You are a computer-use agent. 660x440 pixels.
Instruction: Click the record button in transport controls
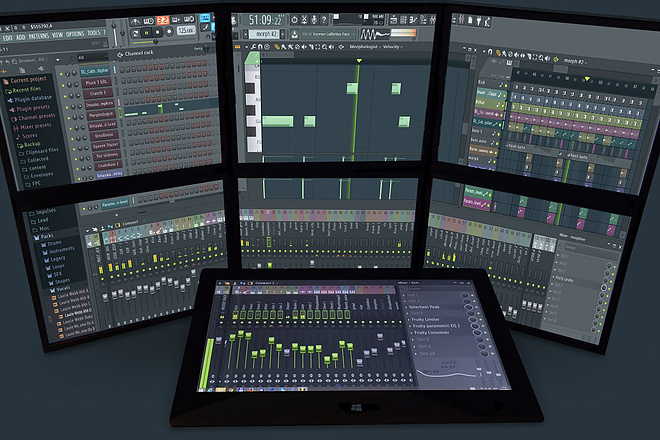169,31
